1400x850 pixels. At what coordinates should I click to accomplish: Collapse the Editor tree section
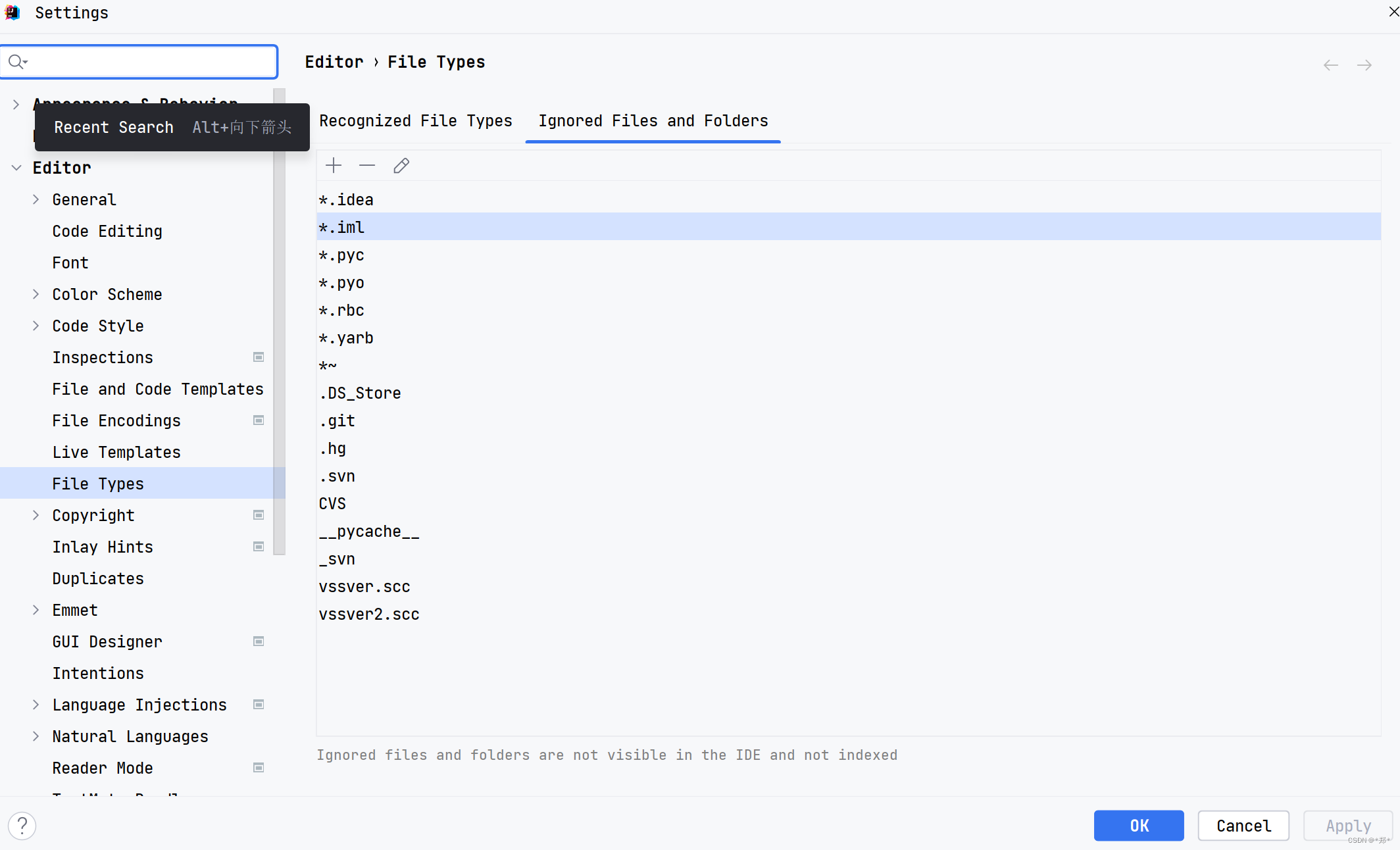tap(16, 168)
